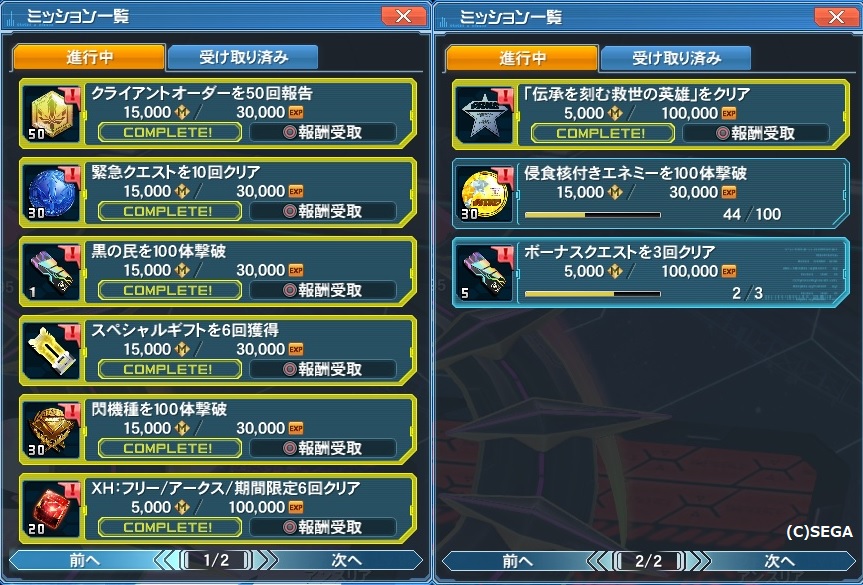Select the silver star icon of 救世の英雄 mission
Viewport: 863px width, 585px height.
click(484, 116)
